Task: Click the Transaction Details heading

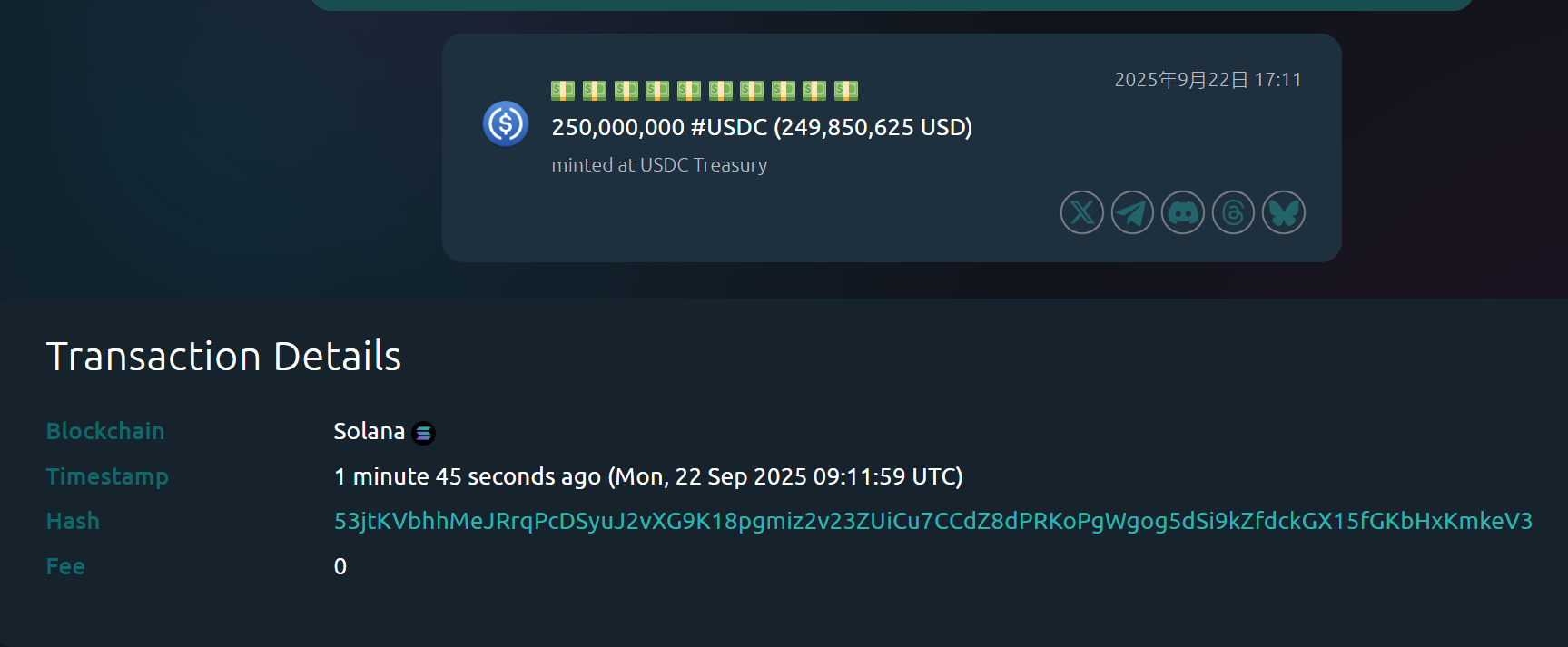Action: [x=223, y=356]
